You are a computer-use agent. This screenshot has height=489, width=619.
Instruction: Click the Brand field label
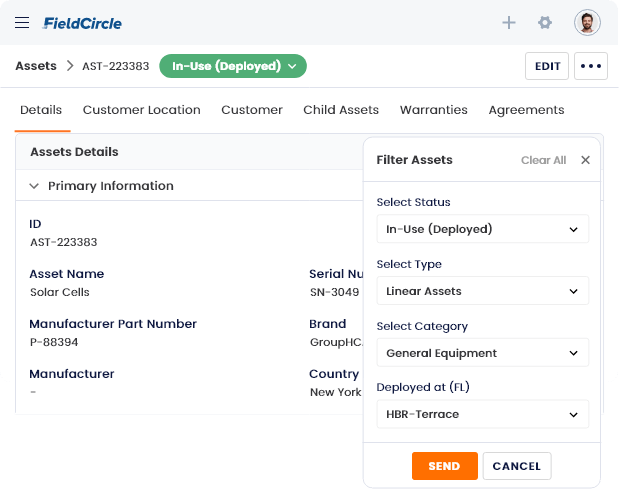pyautogui.click(x=328, y=324)
